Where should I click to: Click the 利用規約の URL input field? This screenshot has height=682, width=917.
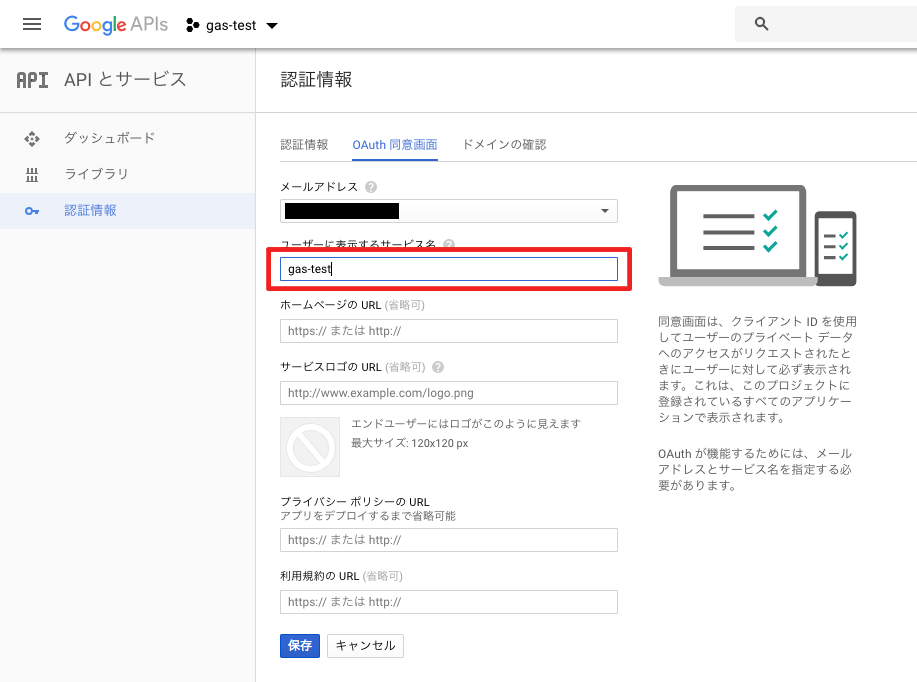point(448,602)
